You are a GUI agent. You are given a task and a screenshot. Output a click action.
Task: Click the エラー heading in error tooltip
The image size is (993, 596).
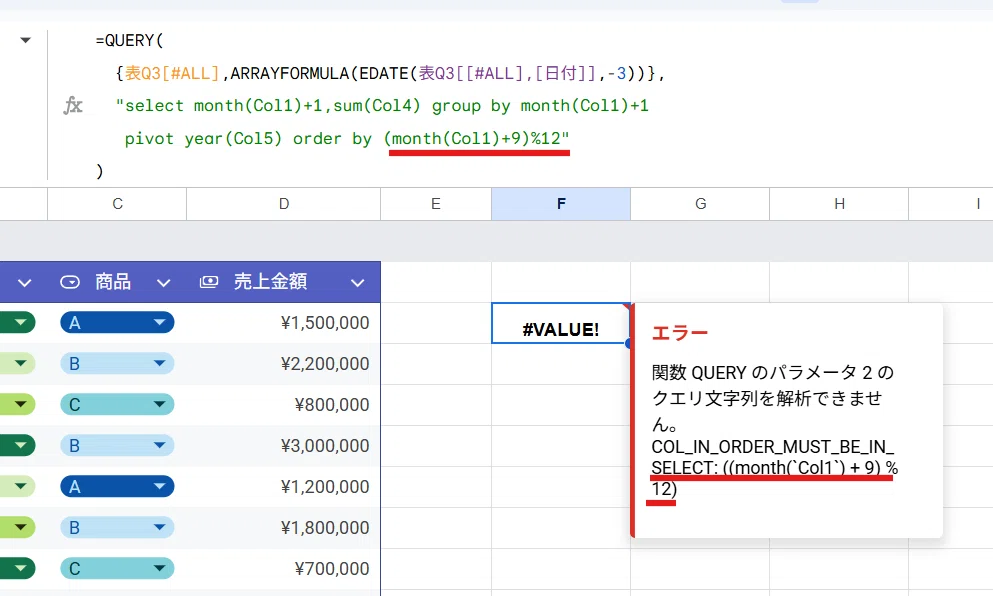point(680,333)
